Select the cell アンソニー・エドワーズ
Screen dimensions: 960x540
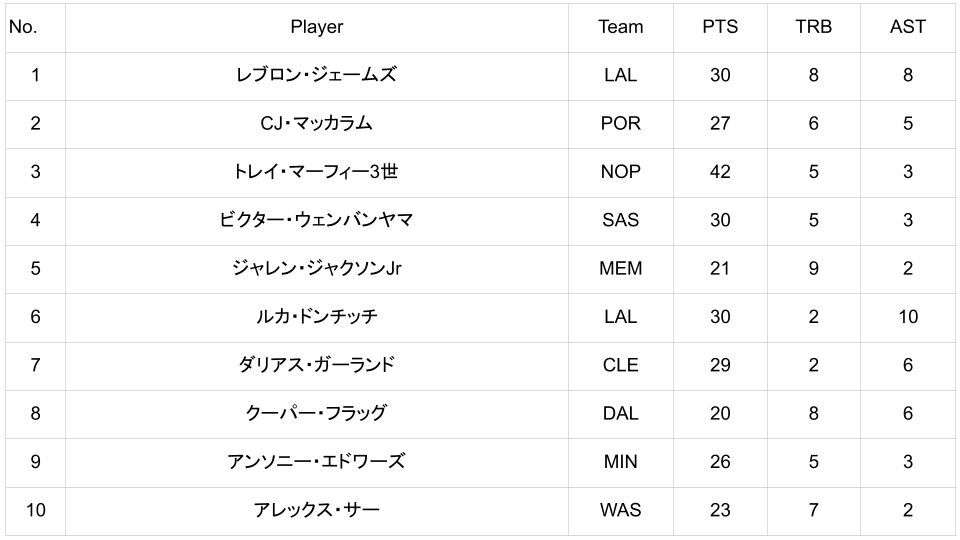coord(316,462)
